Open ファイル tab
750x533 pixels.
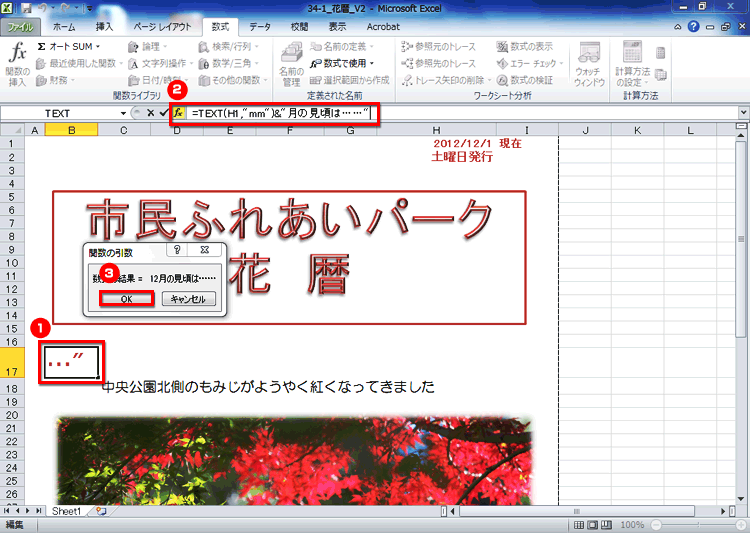click(20, 27)
